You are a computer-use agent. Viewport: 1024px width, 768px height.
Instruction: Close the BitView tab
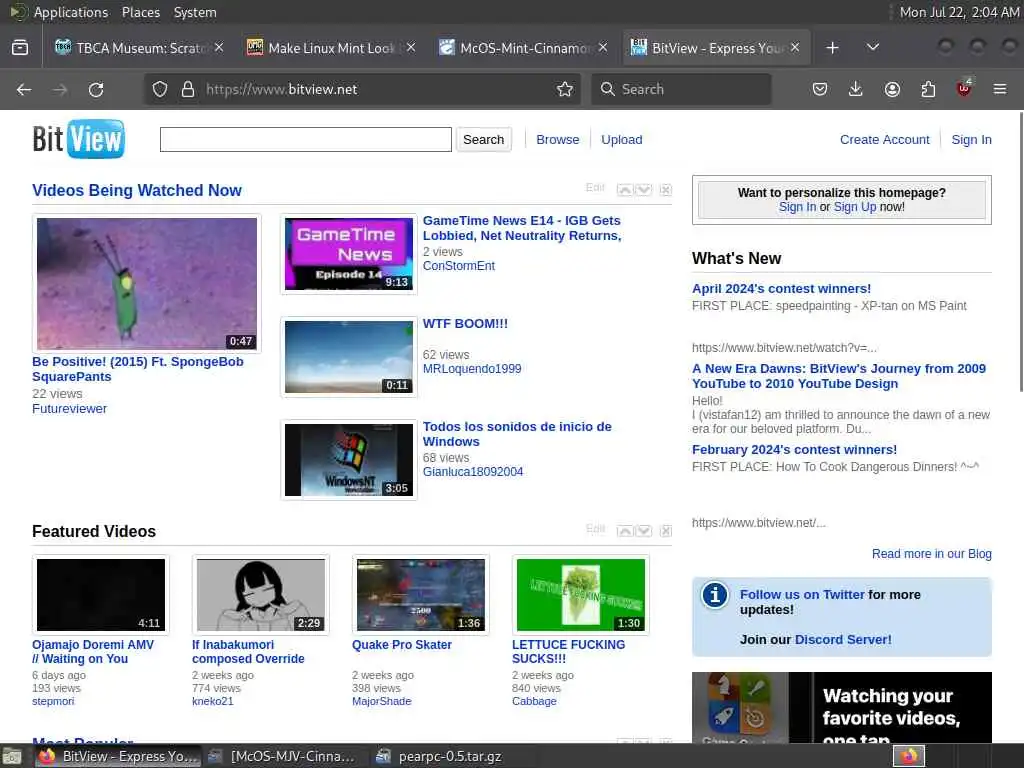[795, 48]
